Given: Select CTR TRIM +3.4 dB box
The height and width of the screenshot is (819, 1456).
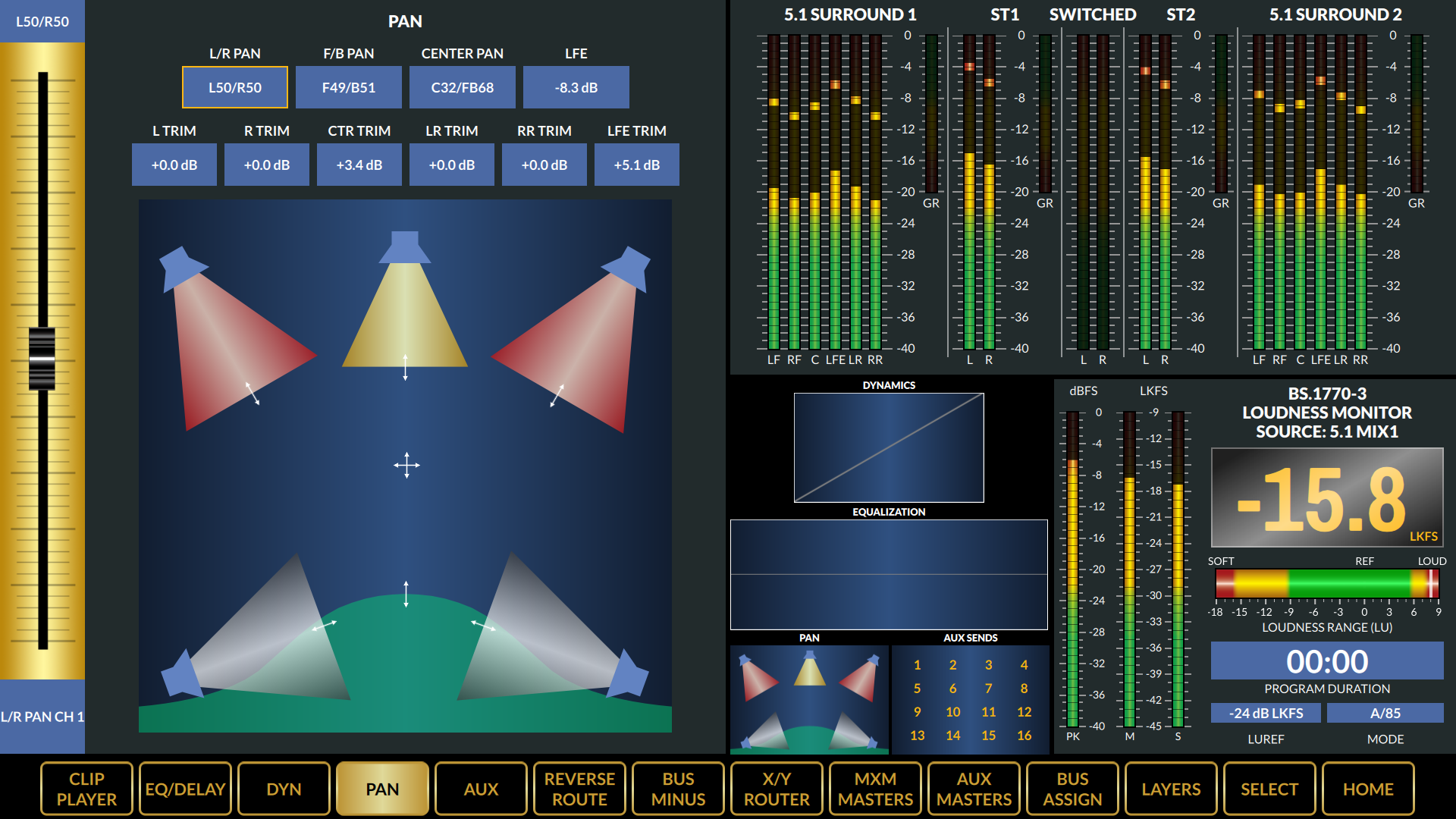Looking at the screenshot, I should tap(359, 165).
